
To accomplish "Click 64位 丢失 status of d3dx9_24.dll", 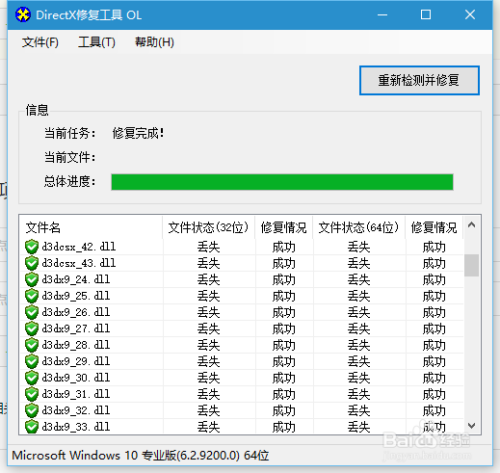I will (x=359, y=280).
